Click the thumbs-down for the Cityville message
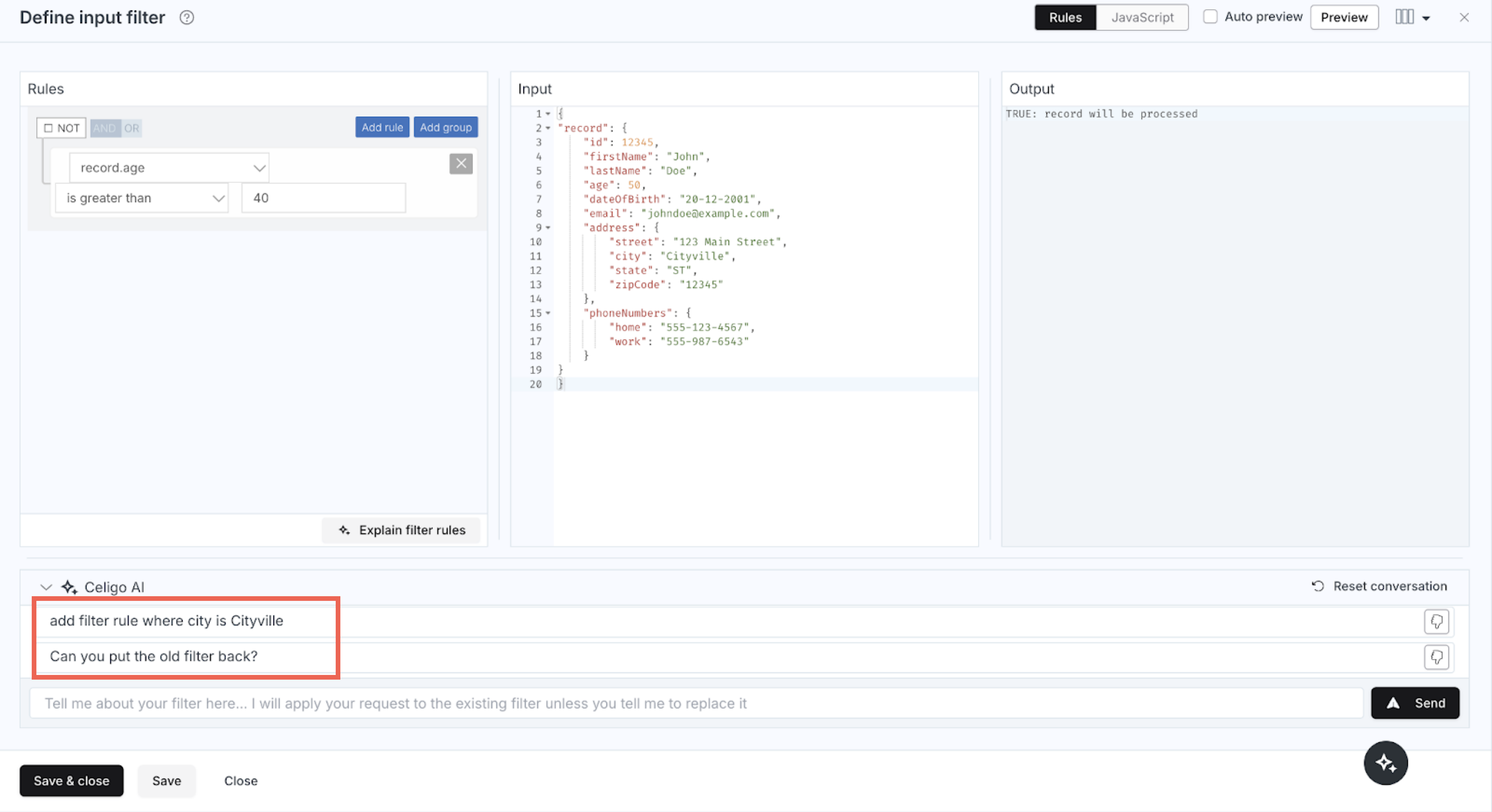1492x812 pixels. 1437,621
